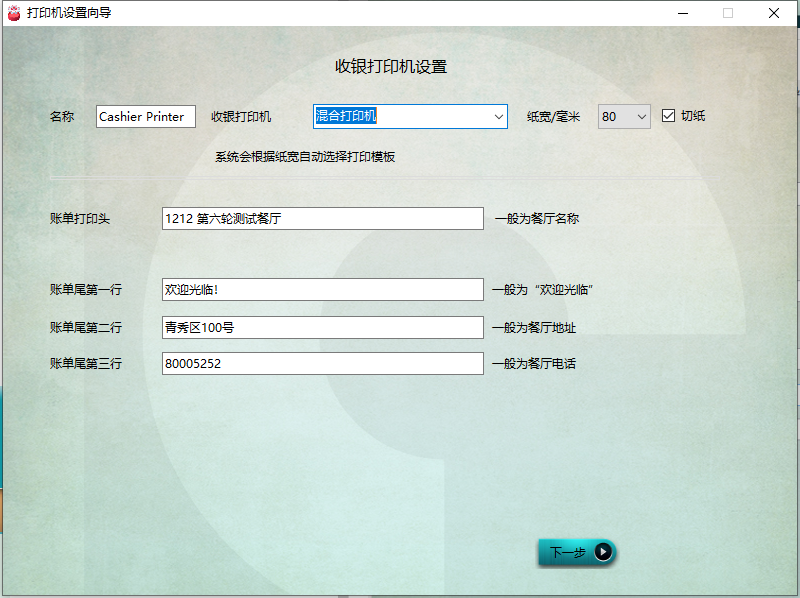800x598 pixels.
Task: Click the 名称 field containing Cashier Printer
Action: [x=146, y=117]
